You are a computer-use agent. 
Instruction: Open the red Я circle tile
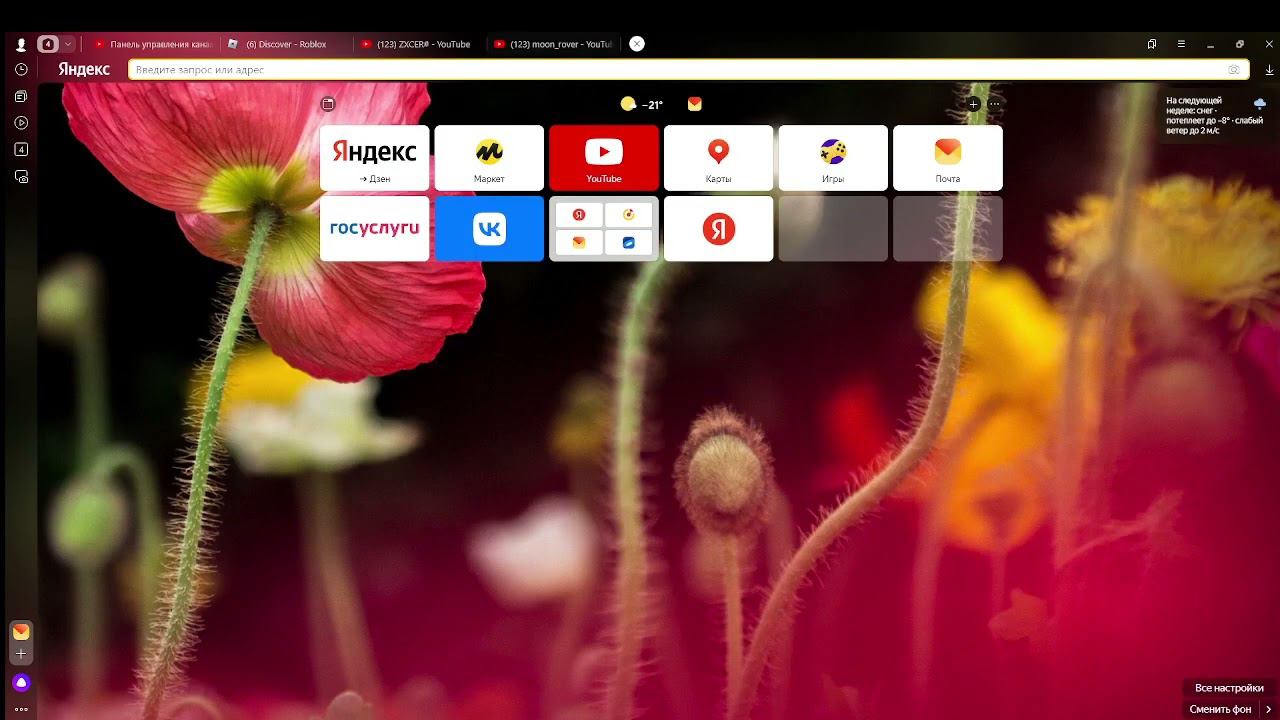(718, 229)
